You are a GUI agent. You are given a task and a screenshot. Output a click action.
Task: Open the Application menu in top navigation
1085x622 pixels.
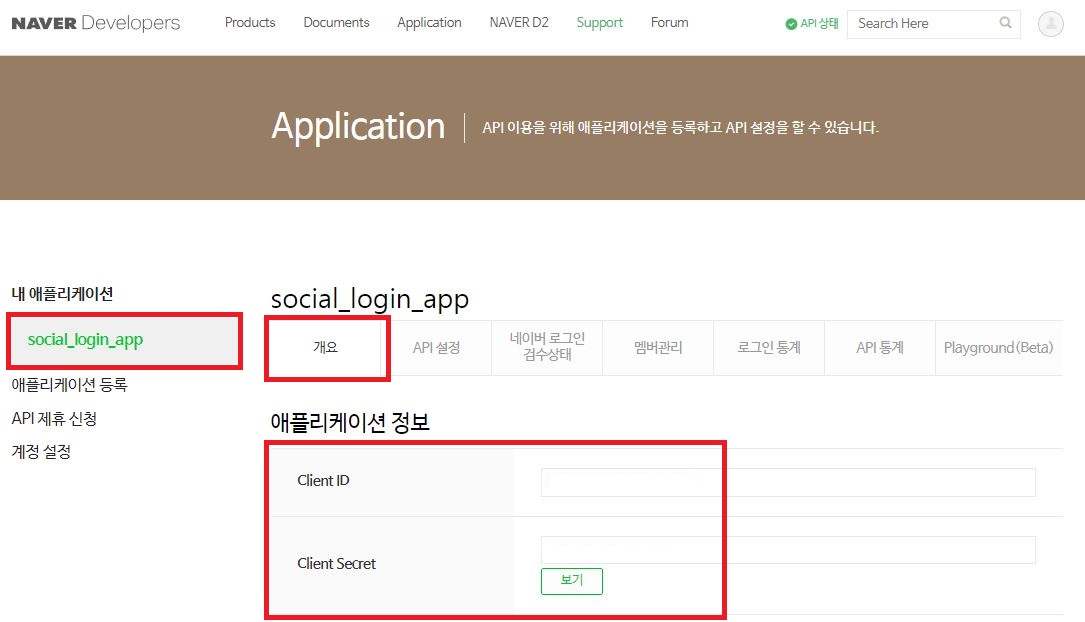tap(429, 22)
